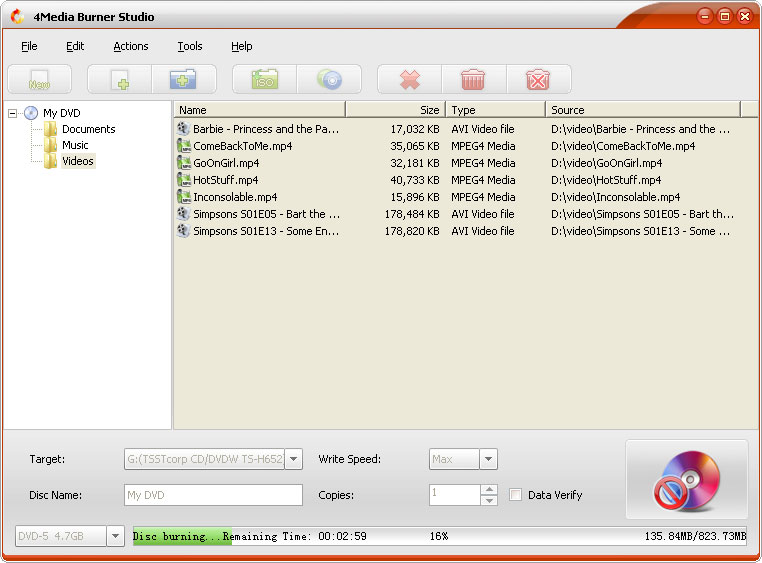
Task: Open the Write Speed dropdown
Action: point(488,459)
